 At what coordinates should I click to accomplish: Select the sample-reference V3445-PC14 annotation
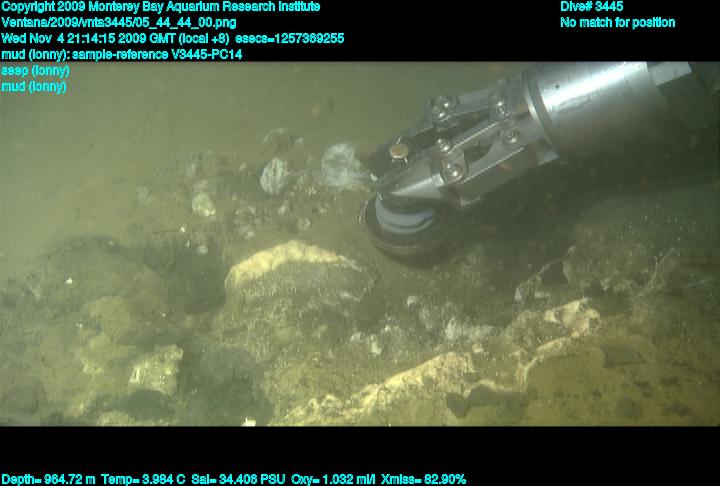[157, 55]
